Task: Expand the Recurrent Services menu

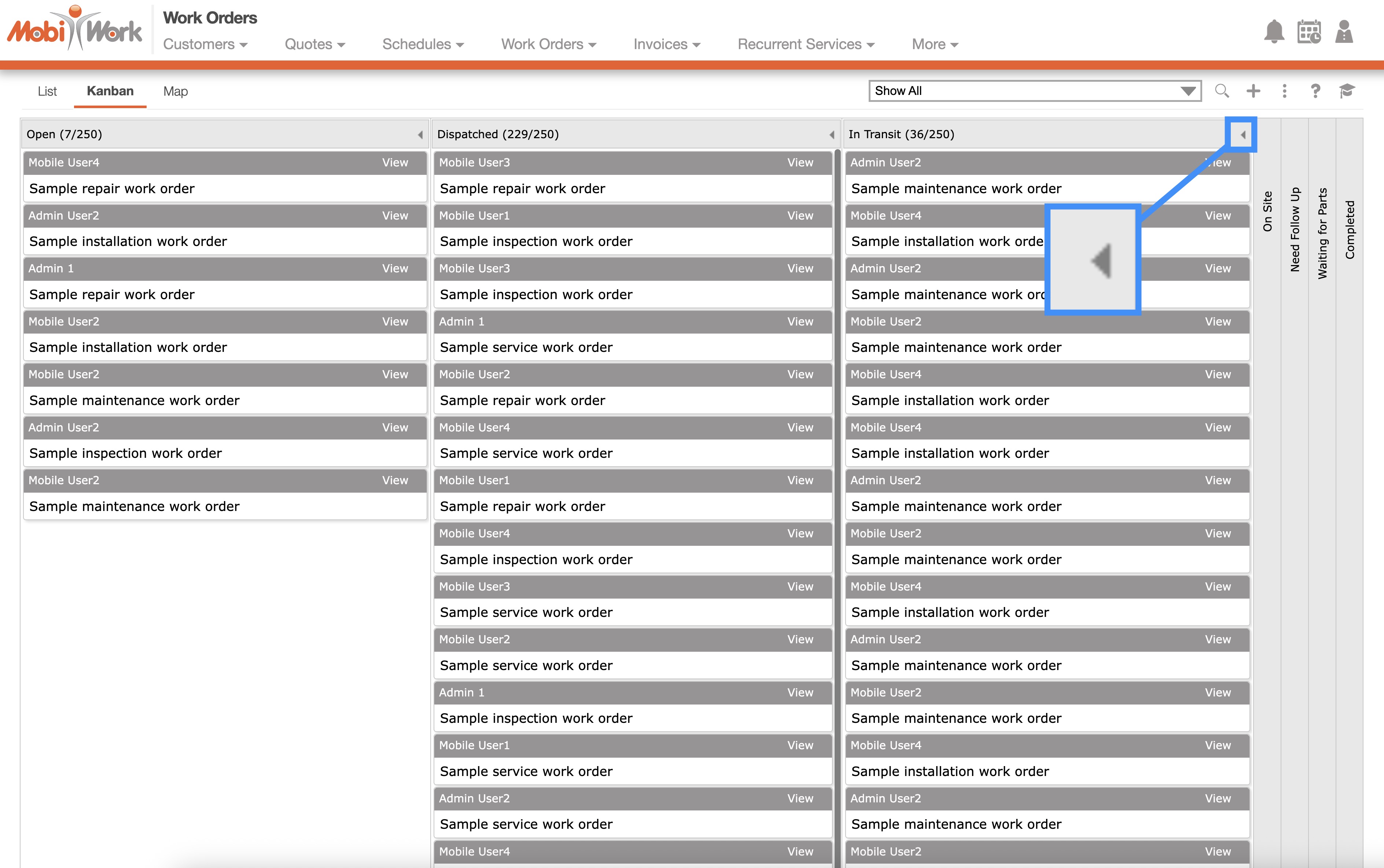Action: 805,44
